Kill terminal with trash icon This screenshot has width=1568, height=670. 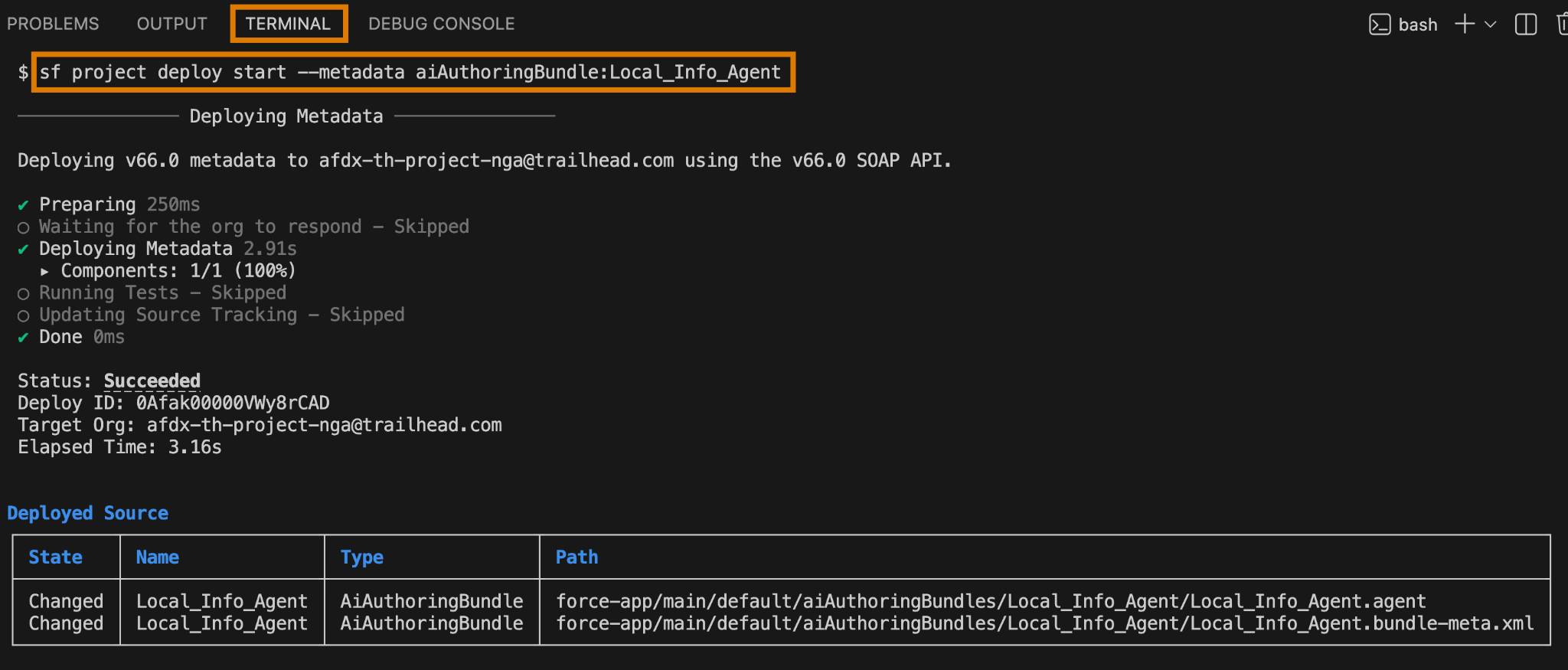point(1562,25)
